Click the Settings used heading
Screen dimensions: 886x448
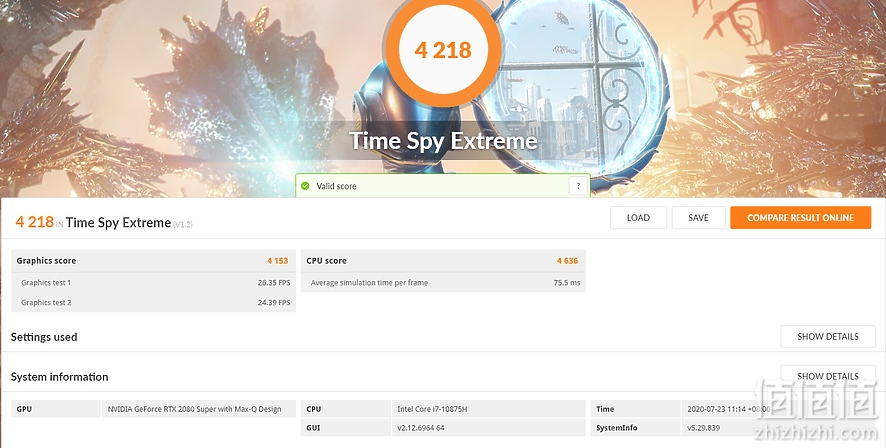click(x=44, y=337)
